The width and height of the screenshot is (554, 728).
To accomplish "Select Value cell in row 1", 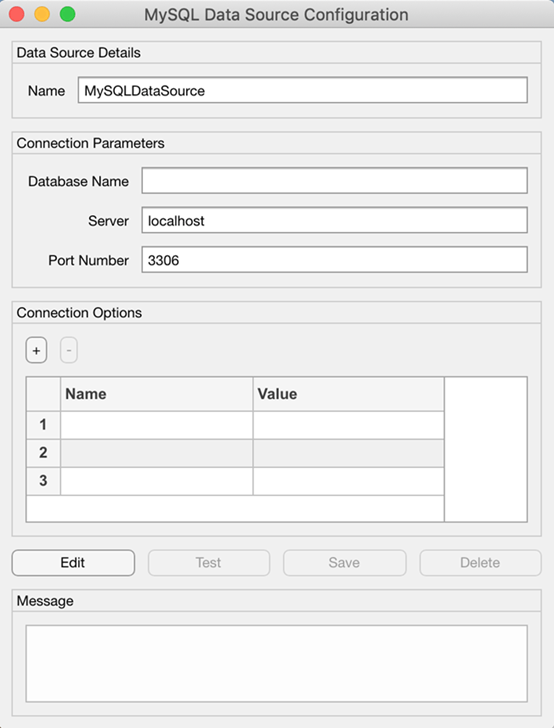I will [x=348, y=425].
